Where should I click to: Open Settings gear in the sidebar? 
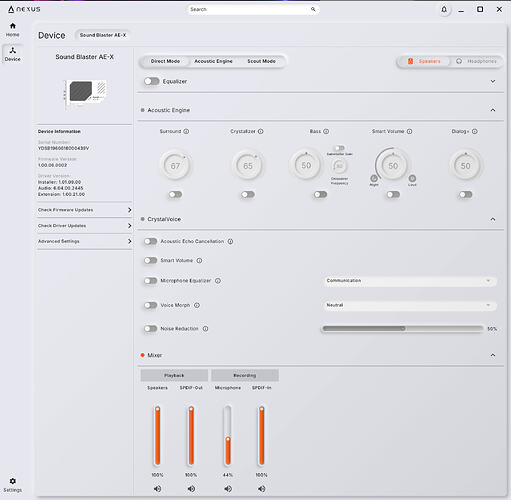[13, 485]
